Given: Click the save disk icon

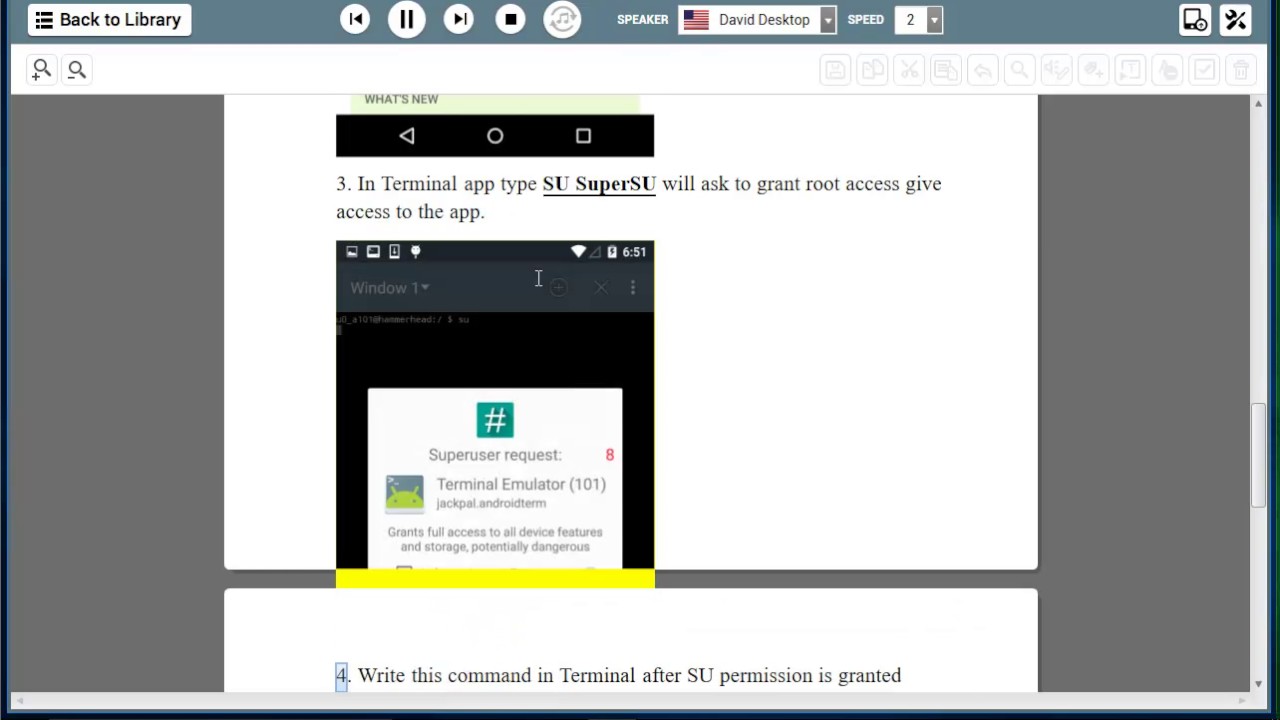Looking at the screenshot, I should pyautogui.click(x=835, y=70).
